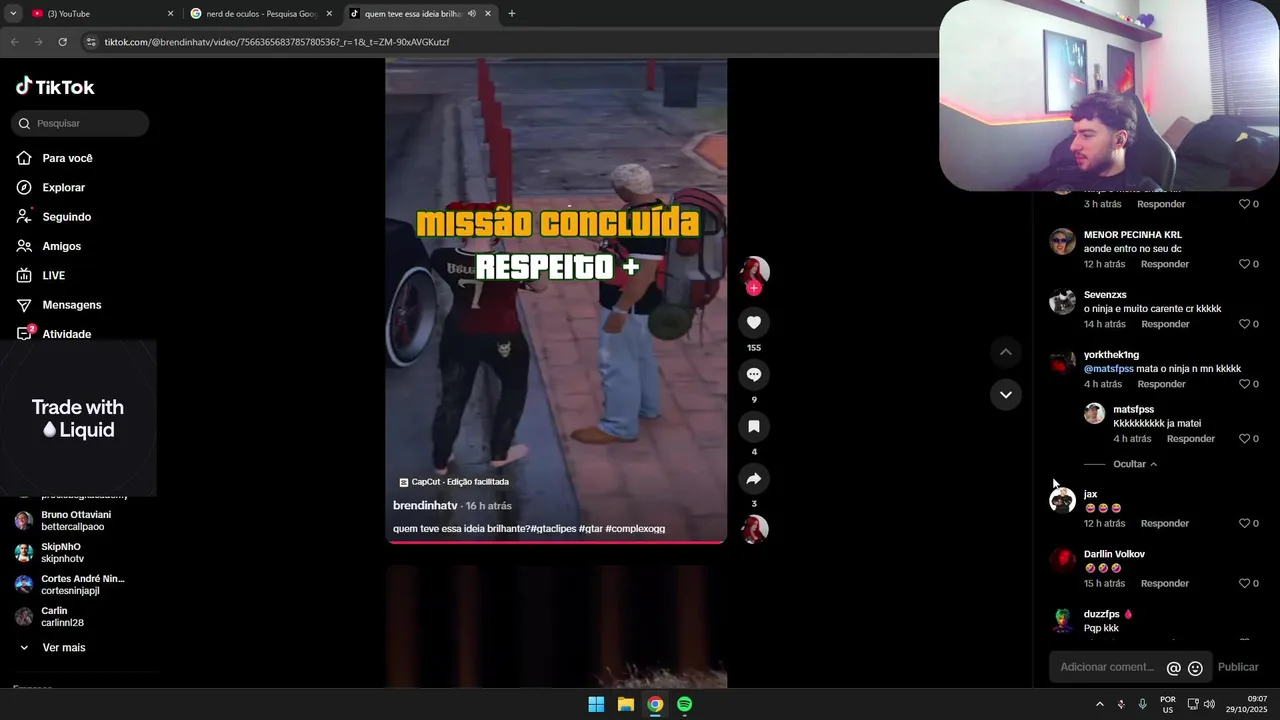The width and height of the screenshot is (1280, 720).
Task: Open tab search dropdown arrow
Action: [13, 14]
